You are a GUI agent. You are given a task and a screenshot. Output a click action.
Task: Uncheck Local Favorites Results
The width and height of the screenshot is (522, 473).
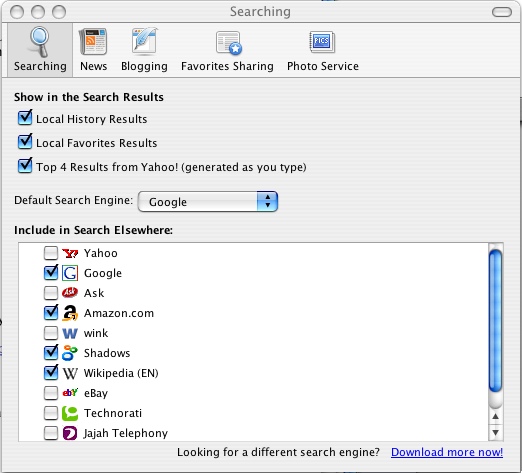(x=25, y=142)
